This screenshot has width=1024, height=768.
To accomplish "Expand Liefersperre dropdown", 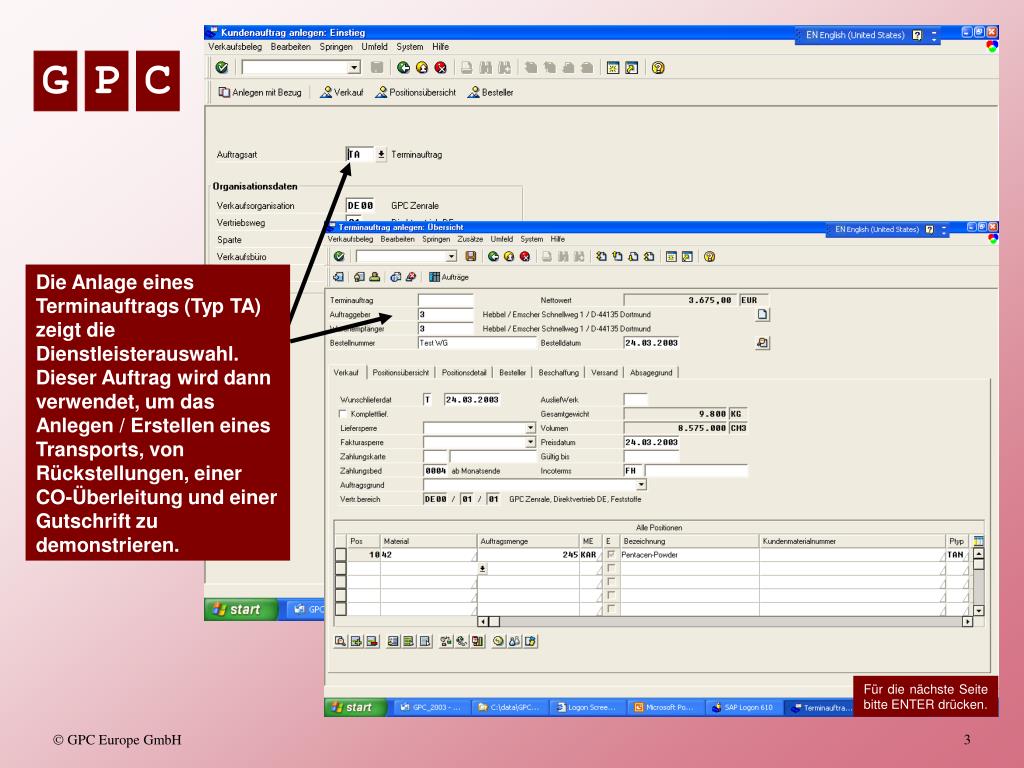I will (530, 428).
